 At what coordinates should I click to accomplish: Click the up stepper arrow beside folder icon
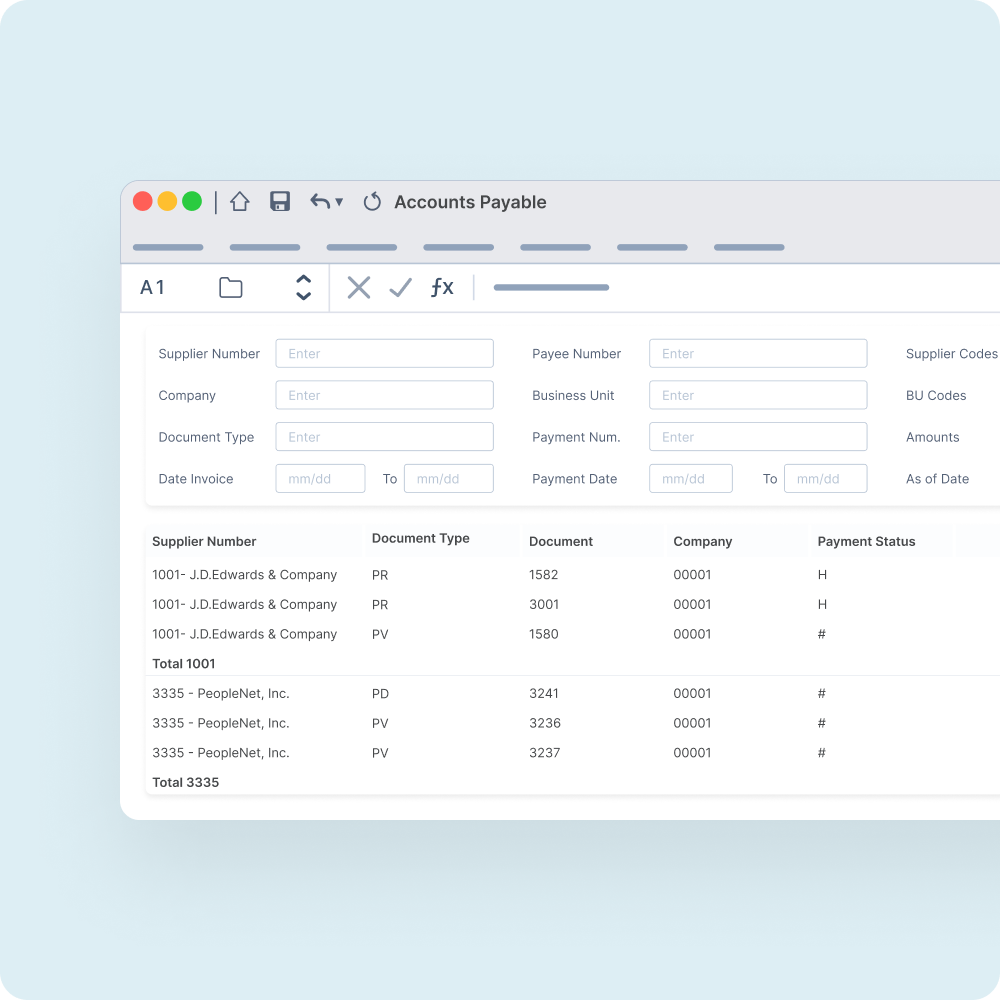pyautogui.click(x=303, y=280)
